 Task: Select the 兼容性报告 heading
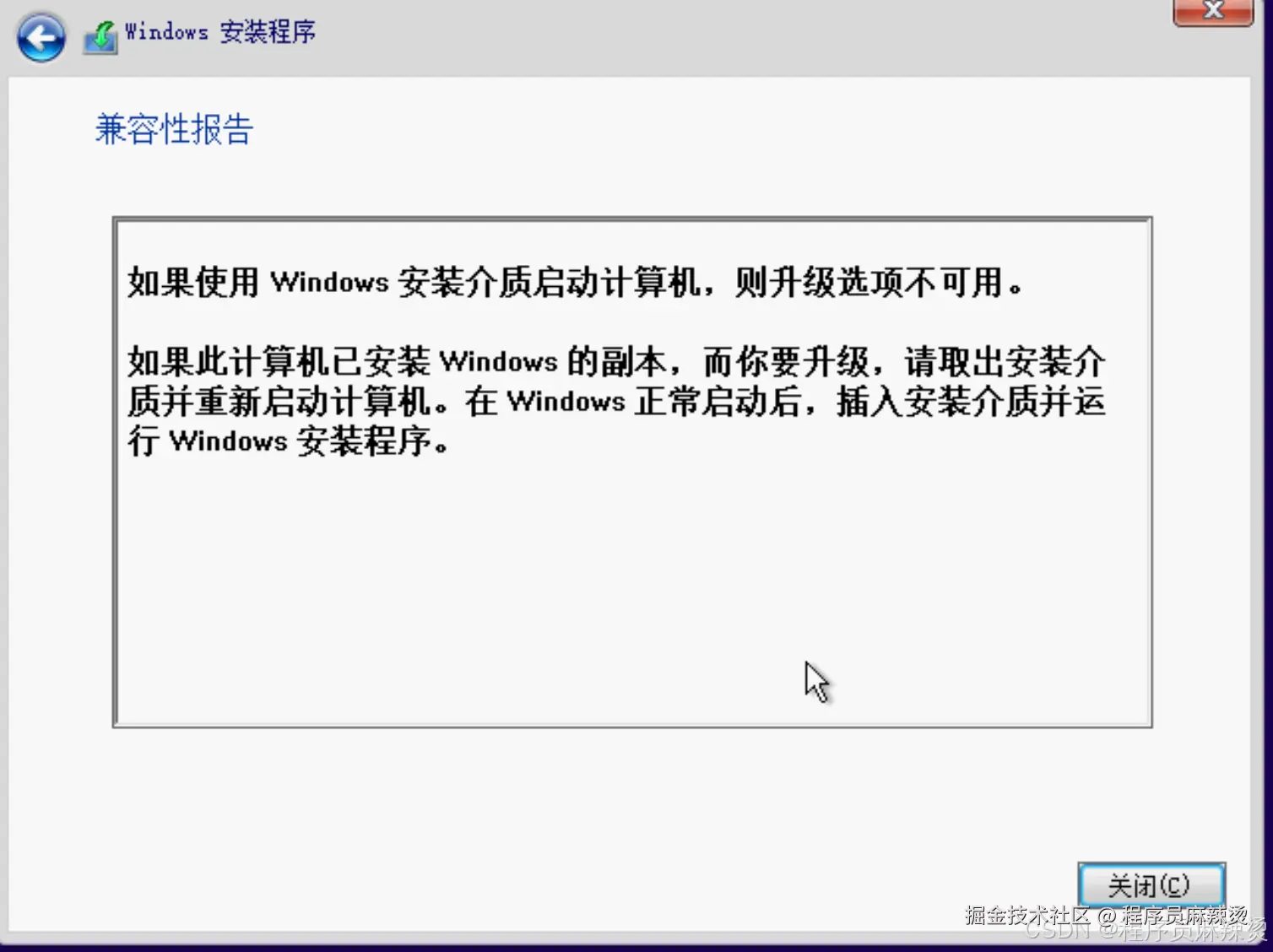click(174, 129)
